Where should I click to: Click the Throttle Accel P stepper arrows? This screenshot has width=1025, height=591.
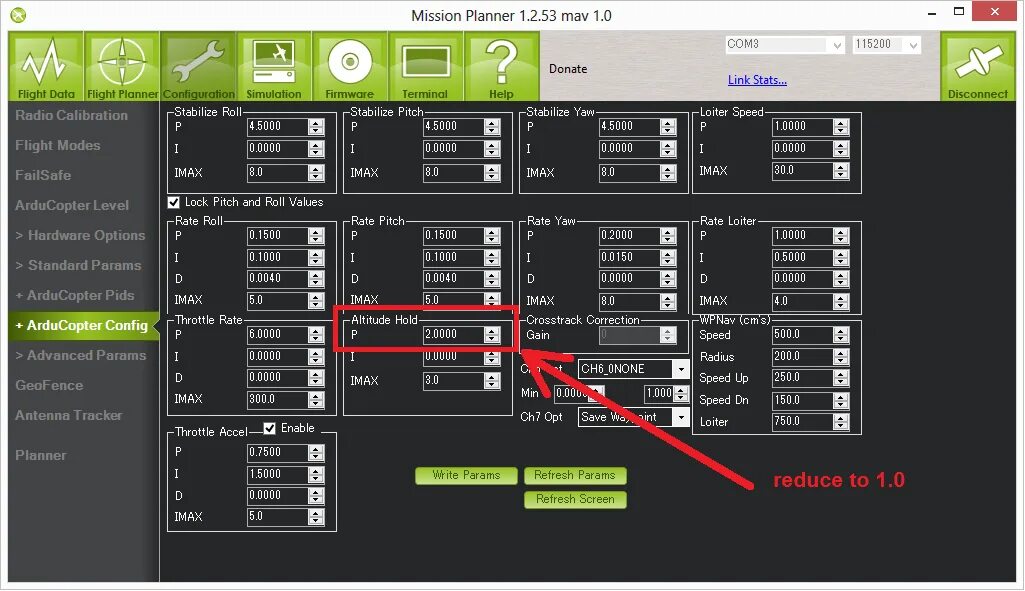[x=316, y=452]
